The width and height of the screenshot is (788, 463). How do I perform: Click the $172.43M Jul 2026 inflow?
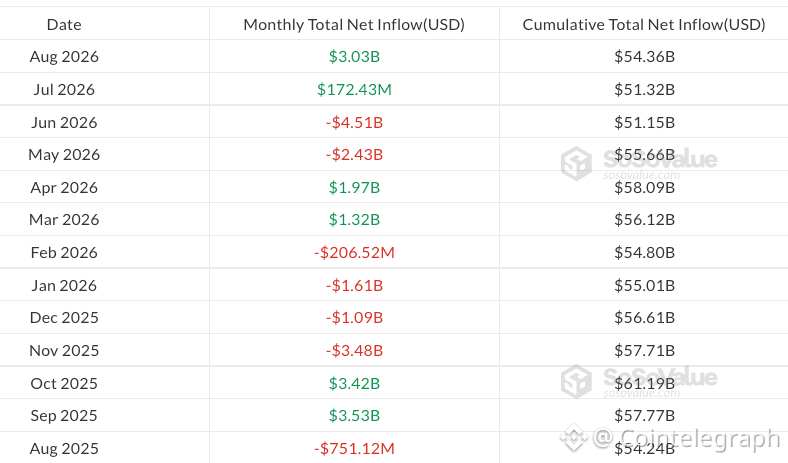354,89
